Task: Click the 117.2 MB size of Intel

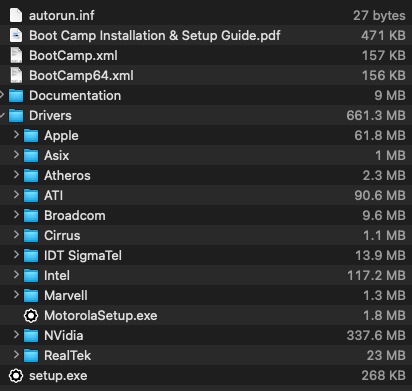Action: (376, 276)
